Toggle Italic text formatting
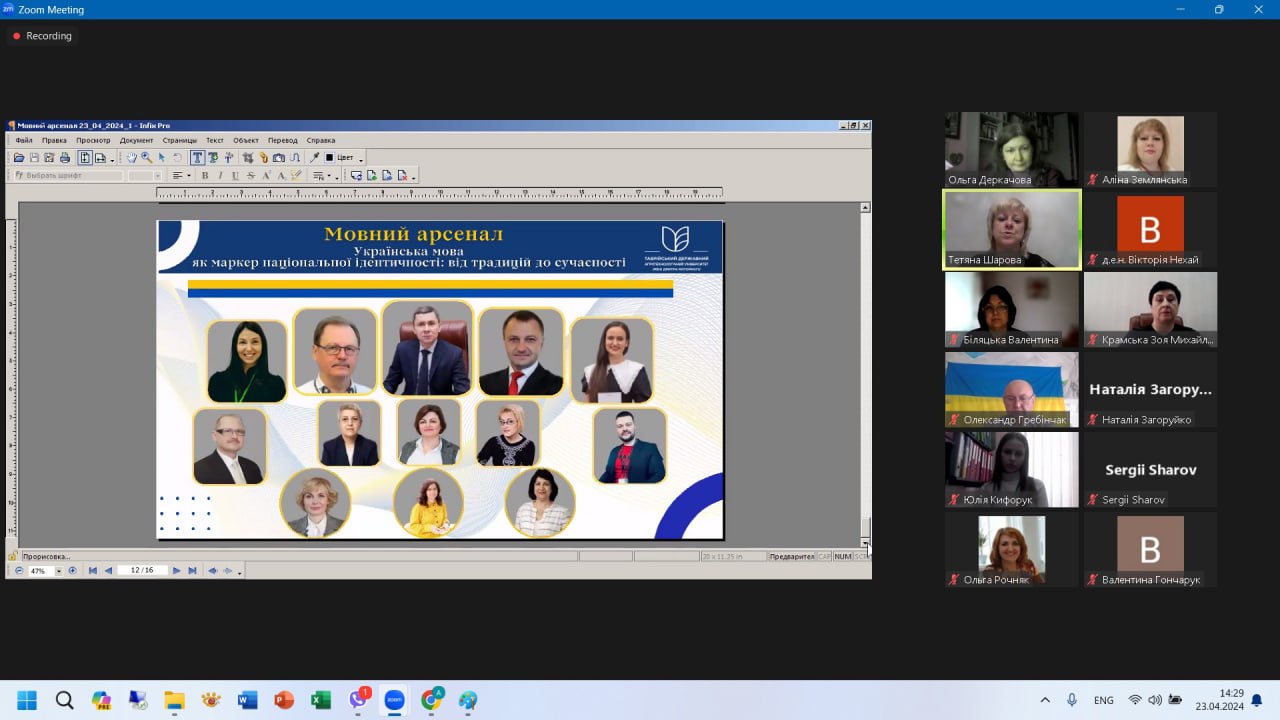1280x720 pixels. point(220,176)
